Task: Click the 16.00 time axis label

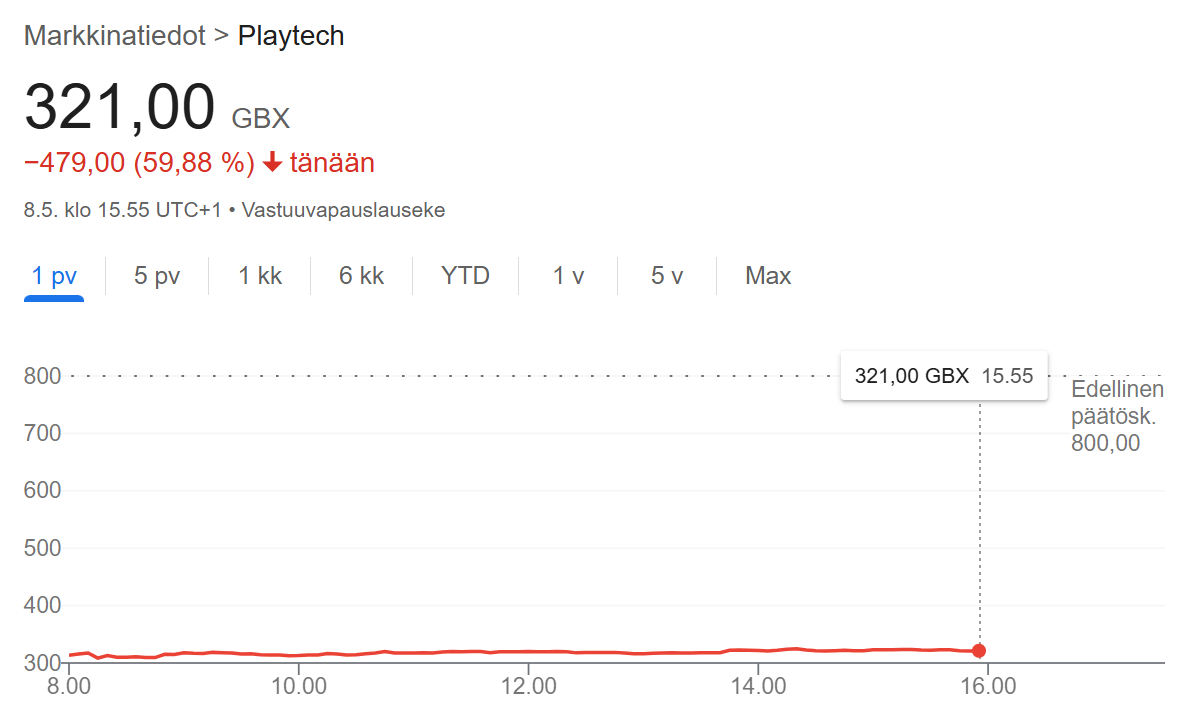Action: point(988,686)
